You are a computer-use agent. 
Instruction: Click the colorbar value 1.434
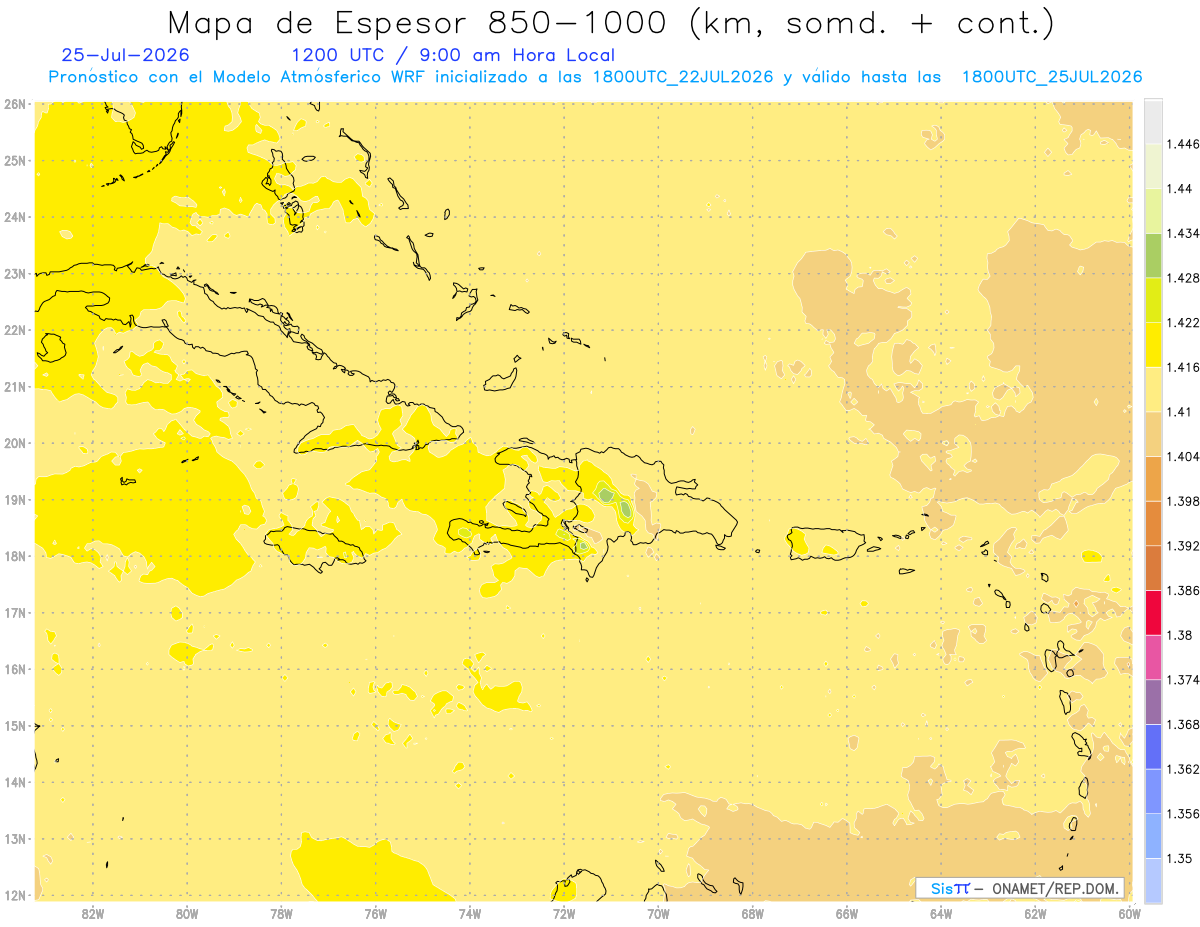(x=1183, y=233)
